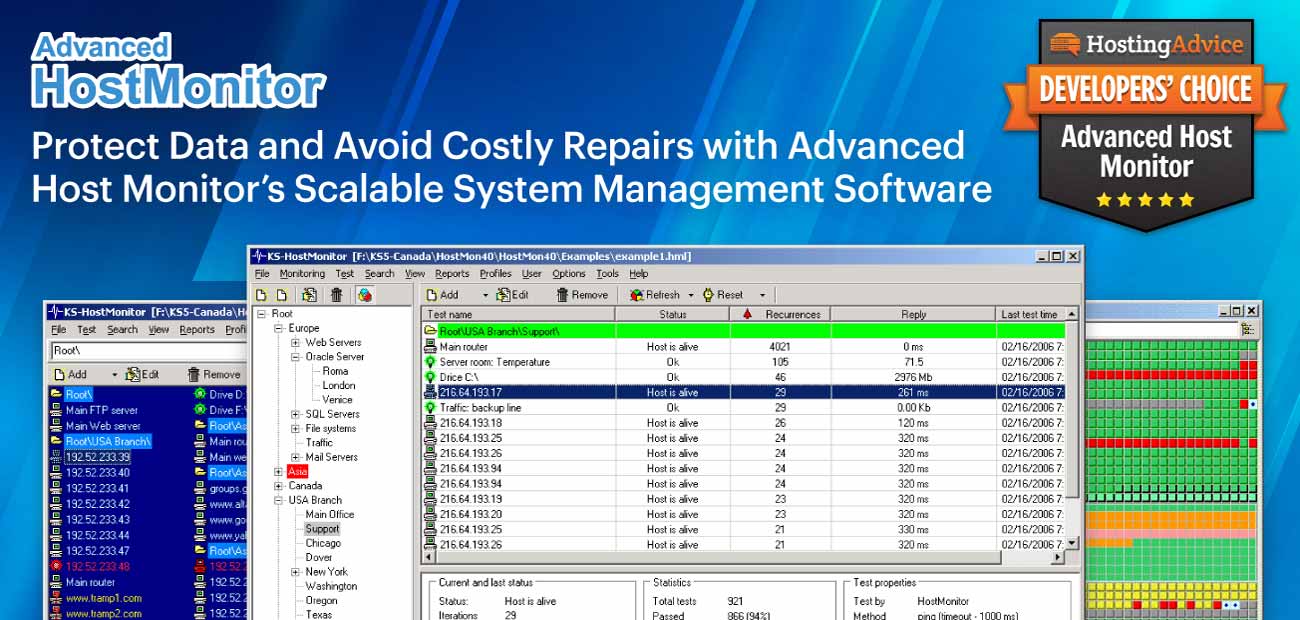This screenshot has width=1300, height=620.
Task: Click the Refresh toolbar button
Action: point(655,295)
